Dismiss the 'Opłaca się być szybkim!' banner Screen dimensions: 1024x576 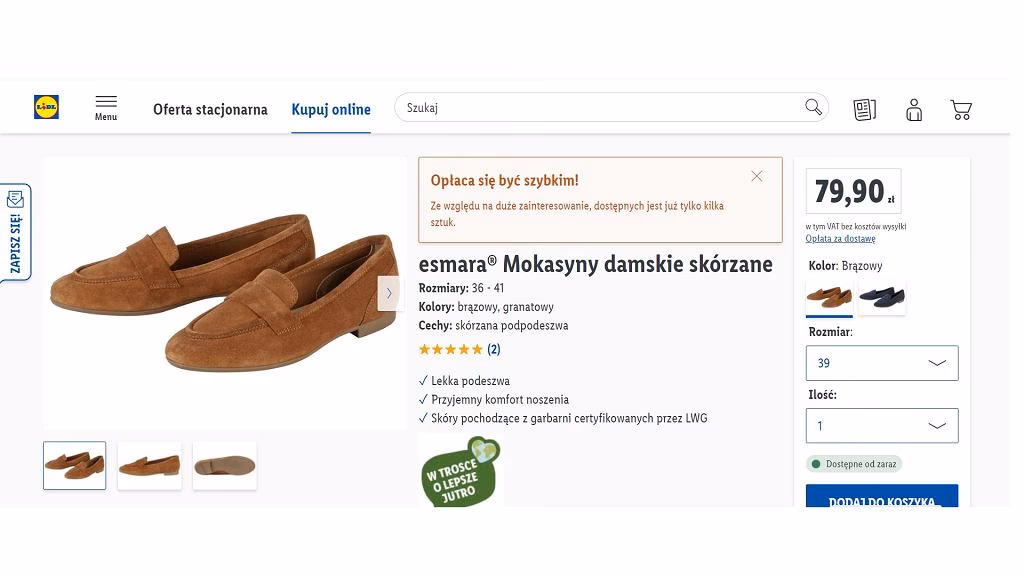pos(756,175)
